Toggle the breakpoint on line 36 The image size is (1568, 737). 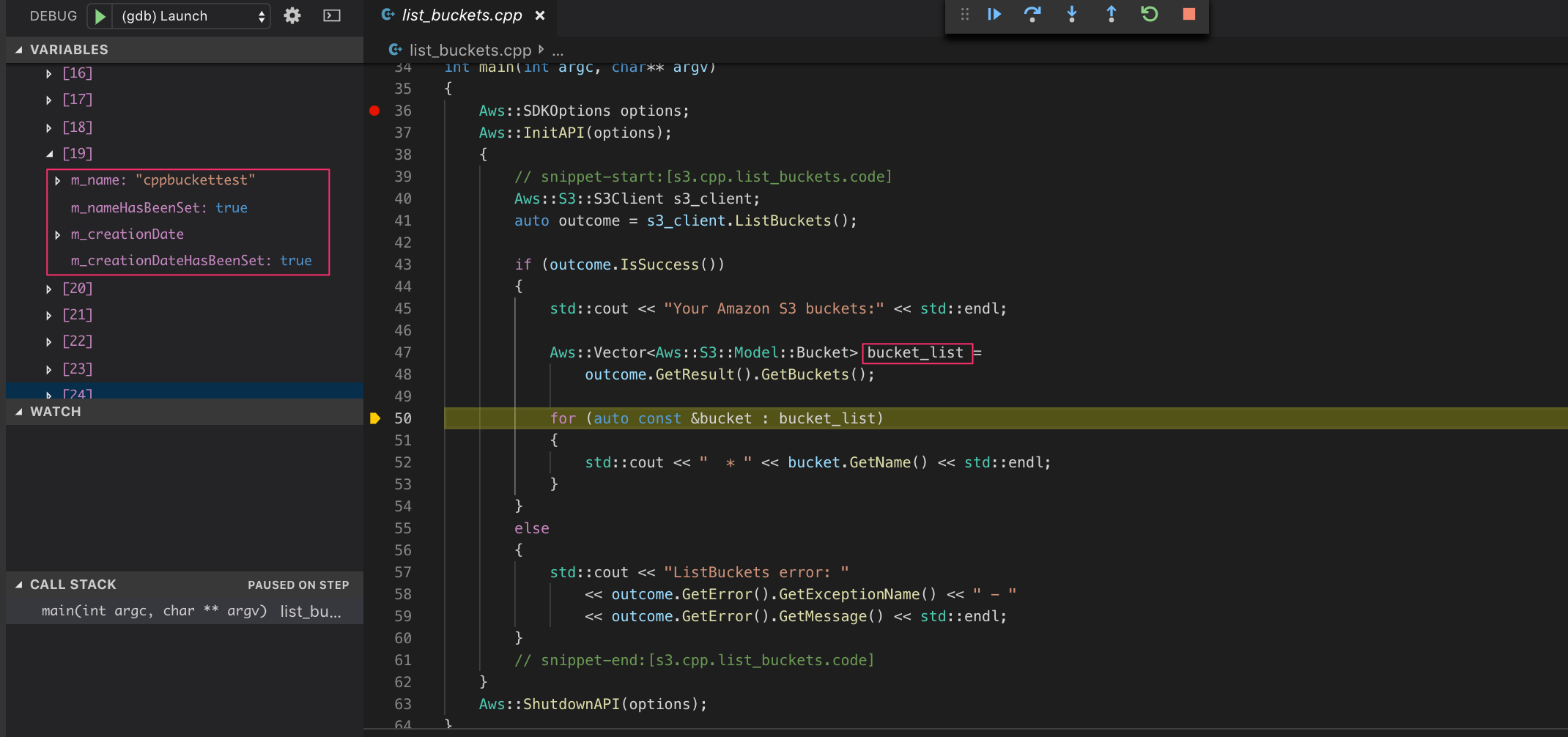point(374,111)
